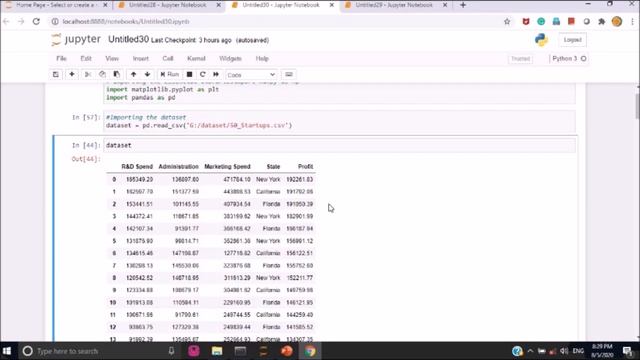Open the View menu
Screen dimensions: 640x360
pos(112,59)
